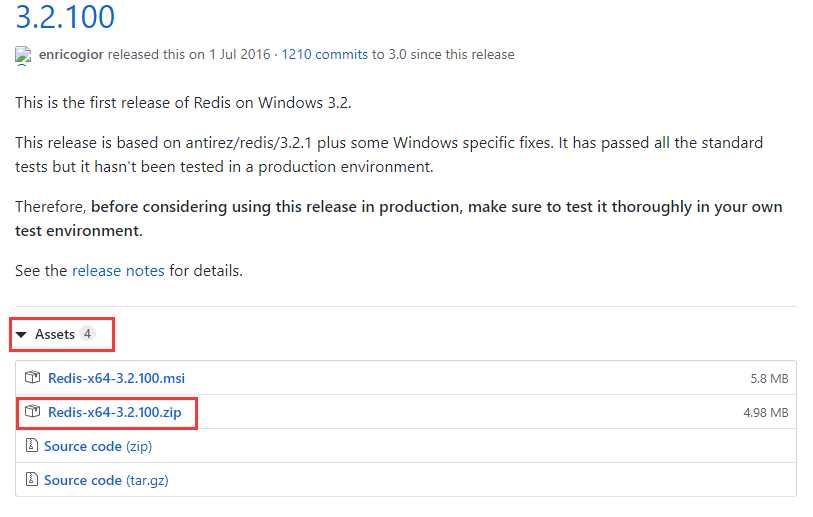Click the 5.8 MB file size

coord(769,379)
